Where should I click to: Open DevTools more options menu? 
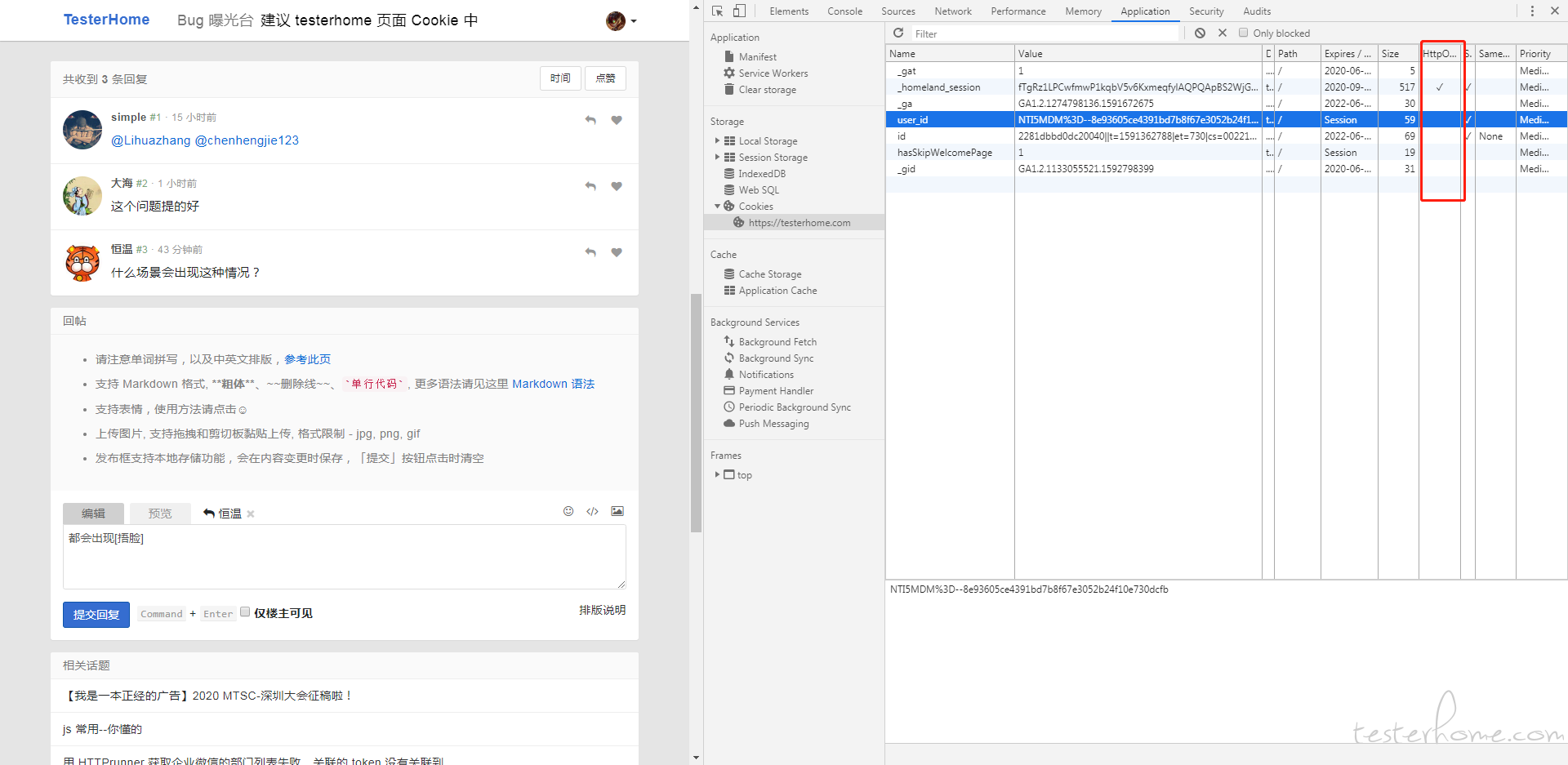[1532, 11]
